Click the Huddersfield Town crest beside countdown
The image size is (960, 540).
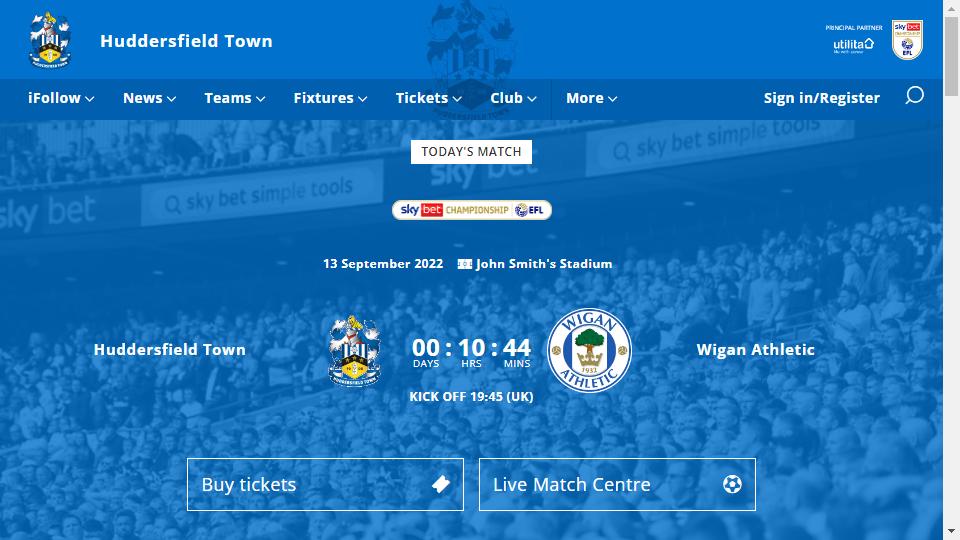point(354,350)
